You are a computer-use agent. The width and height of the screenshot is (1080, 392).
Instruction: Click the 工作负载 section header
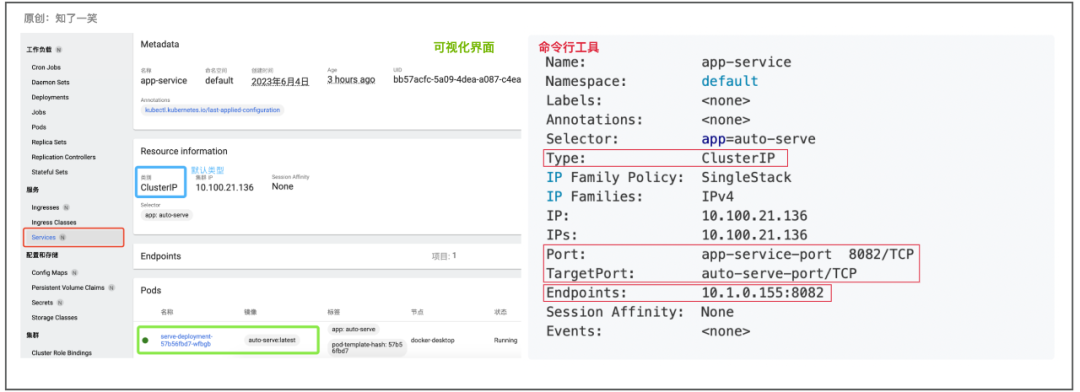39,50
